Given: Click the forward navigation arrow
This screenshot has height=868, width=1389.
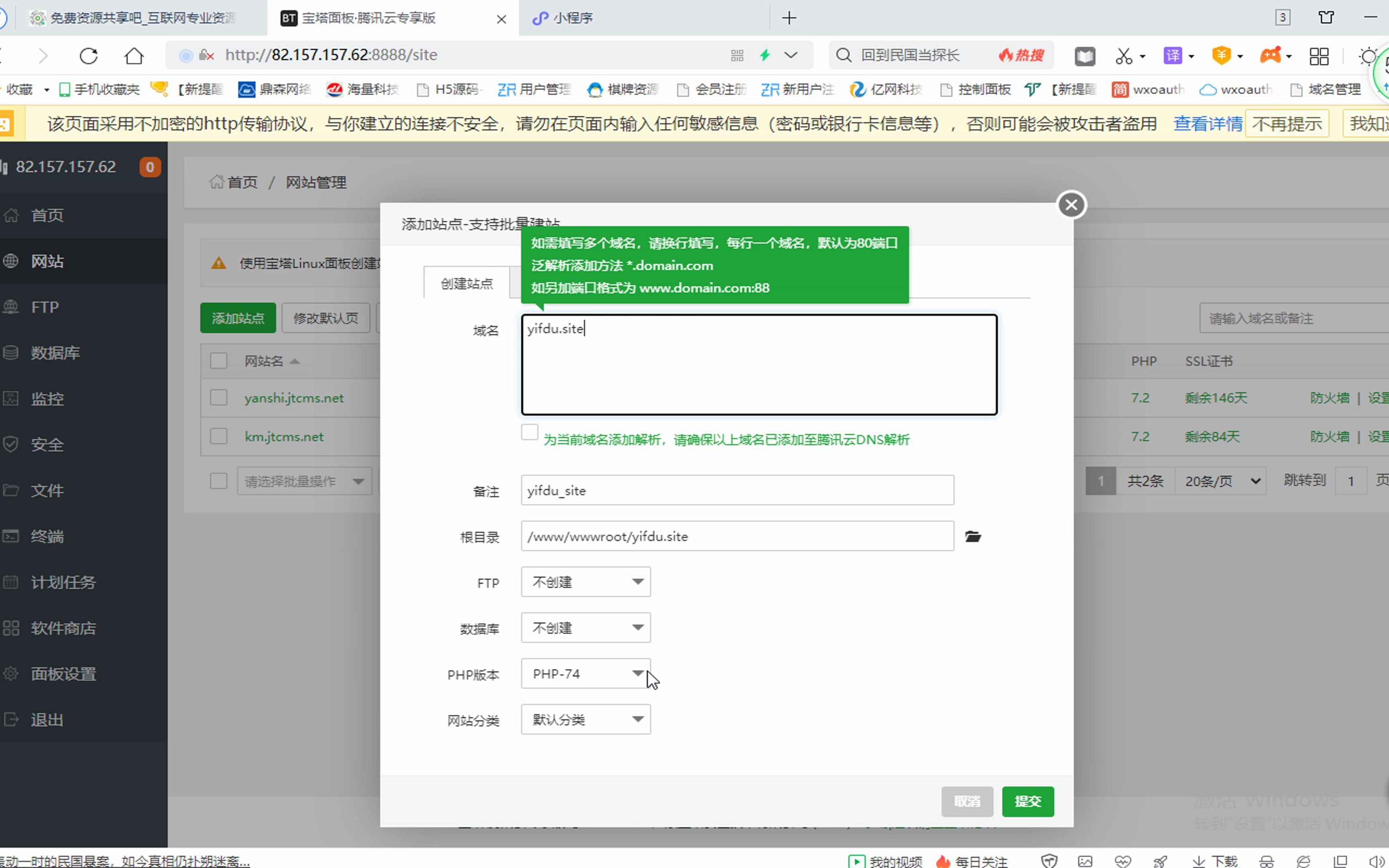Looking at the screenshot, I should click(43, 56).
